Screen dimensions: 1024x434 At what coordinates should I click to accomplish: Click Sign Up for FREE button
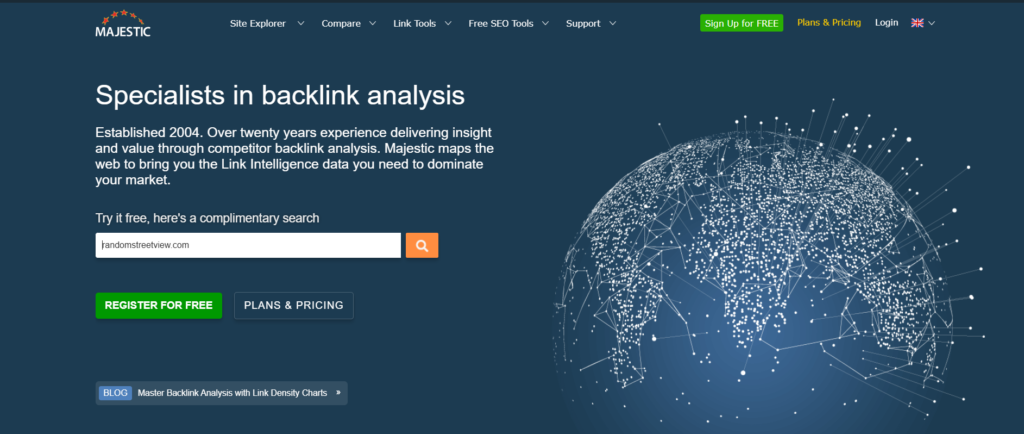tap(741, 23)
